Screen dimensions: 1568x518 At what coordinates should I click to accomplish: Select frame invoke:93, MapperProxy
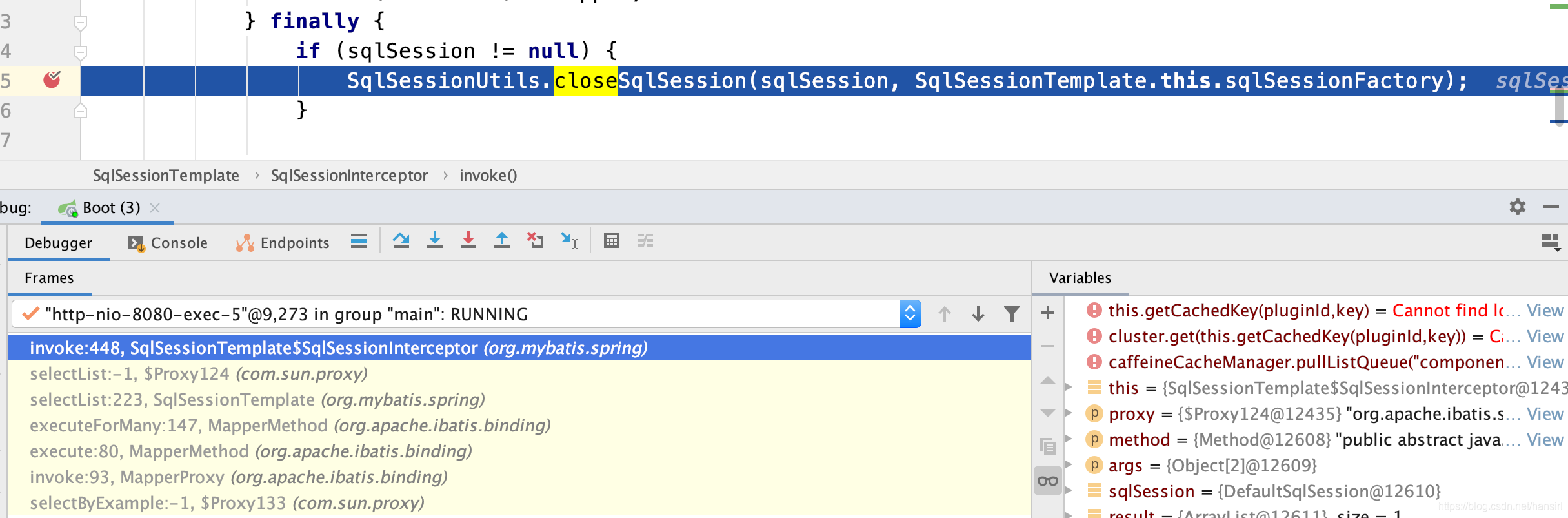point(519,477)
